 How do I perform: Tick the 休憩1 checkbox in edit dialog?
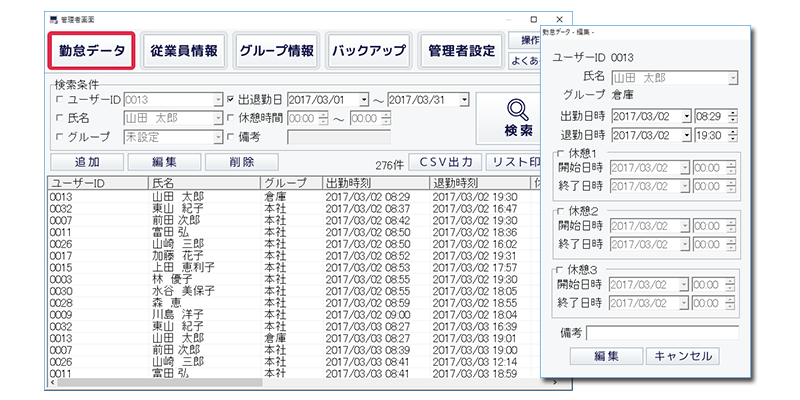pyautogui.click(x=558, y=153)
